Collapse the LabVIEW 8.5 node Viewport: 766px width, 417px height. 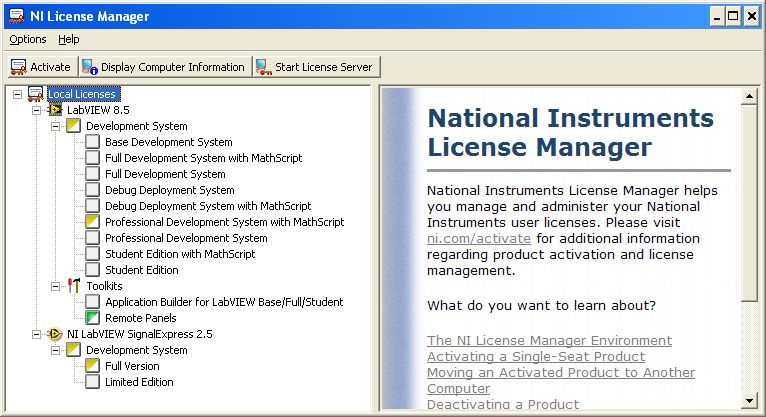(37, 110)
